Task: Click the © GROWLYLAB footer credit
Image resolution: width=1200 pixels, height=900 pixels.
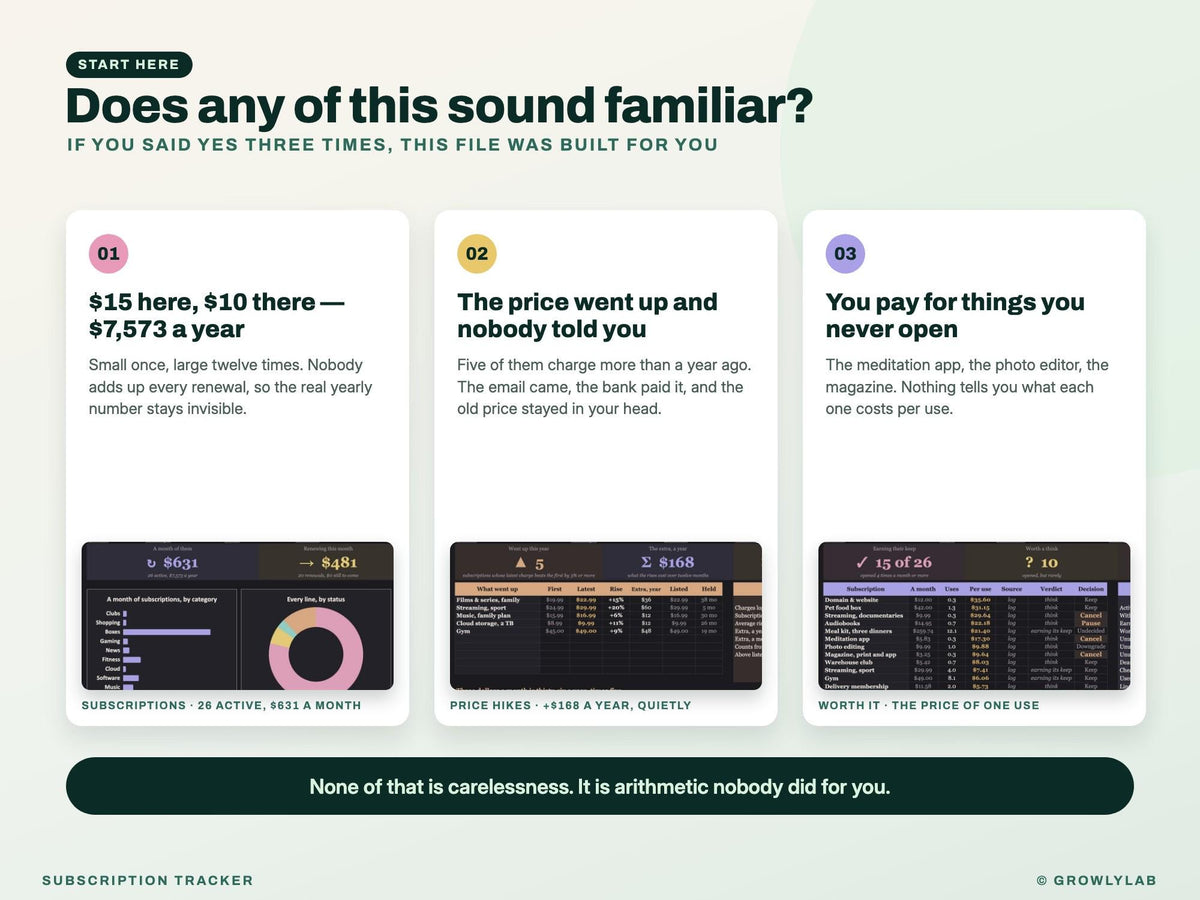Action: [1097, 881]
